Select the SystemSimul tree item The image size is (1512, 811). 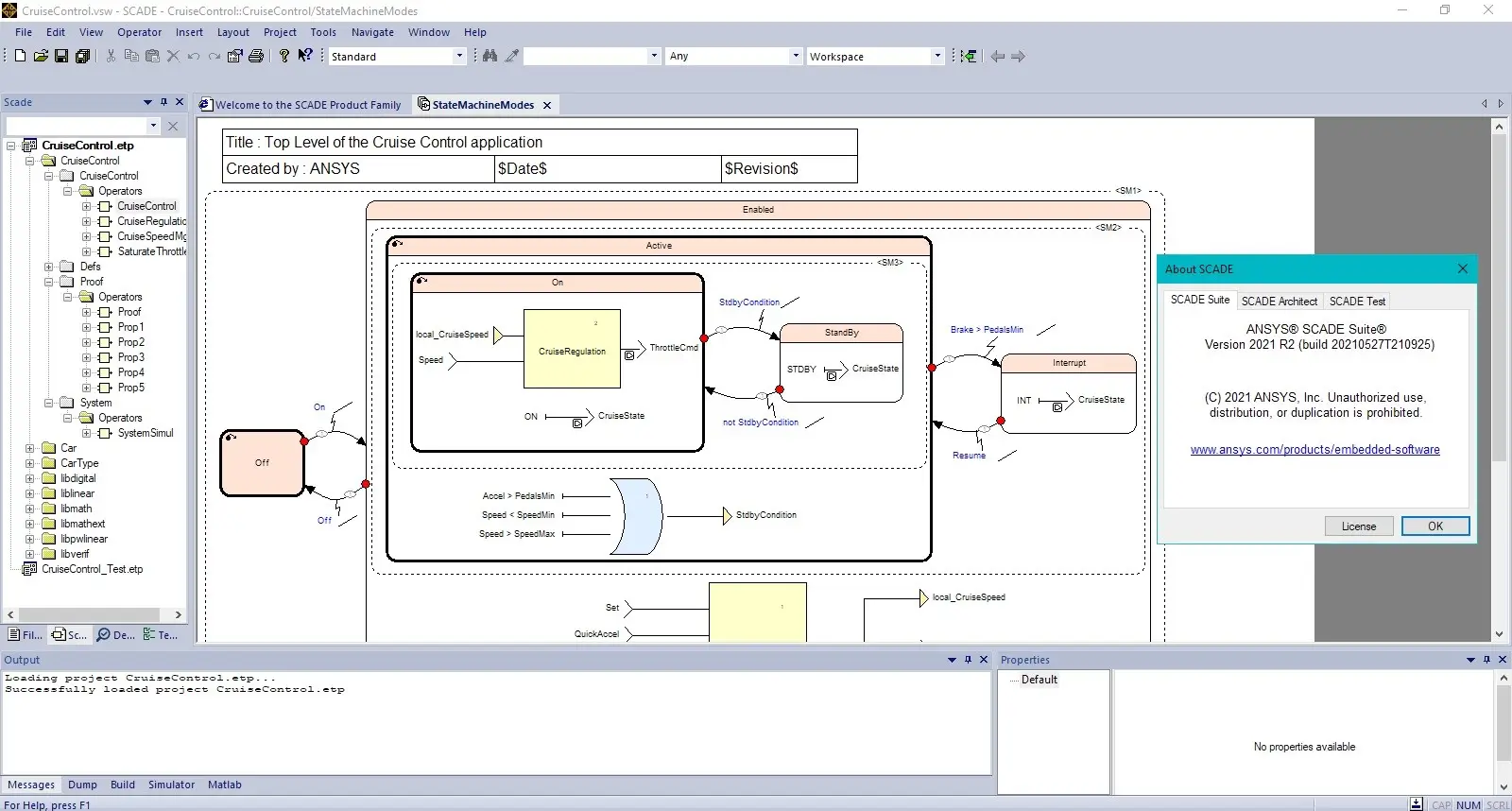(x=146, y=433)
